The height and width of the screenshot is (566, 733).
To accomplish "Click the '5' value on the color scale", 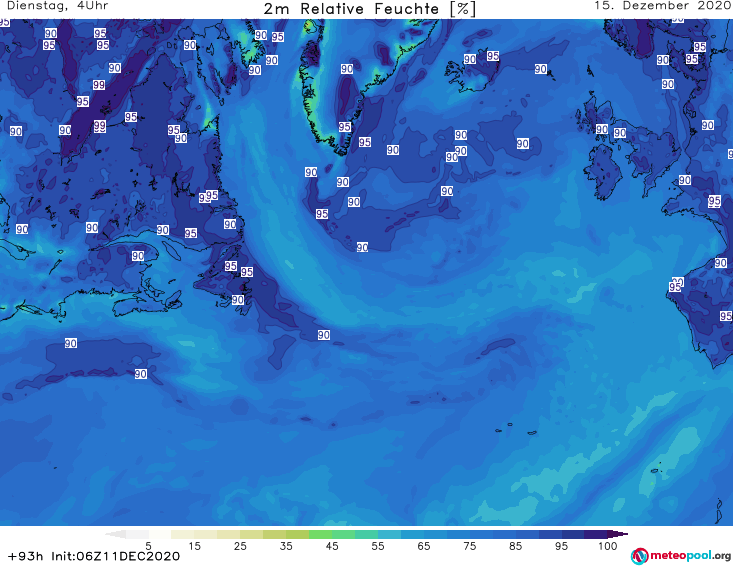I will (148, 546).
